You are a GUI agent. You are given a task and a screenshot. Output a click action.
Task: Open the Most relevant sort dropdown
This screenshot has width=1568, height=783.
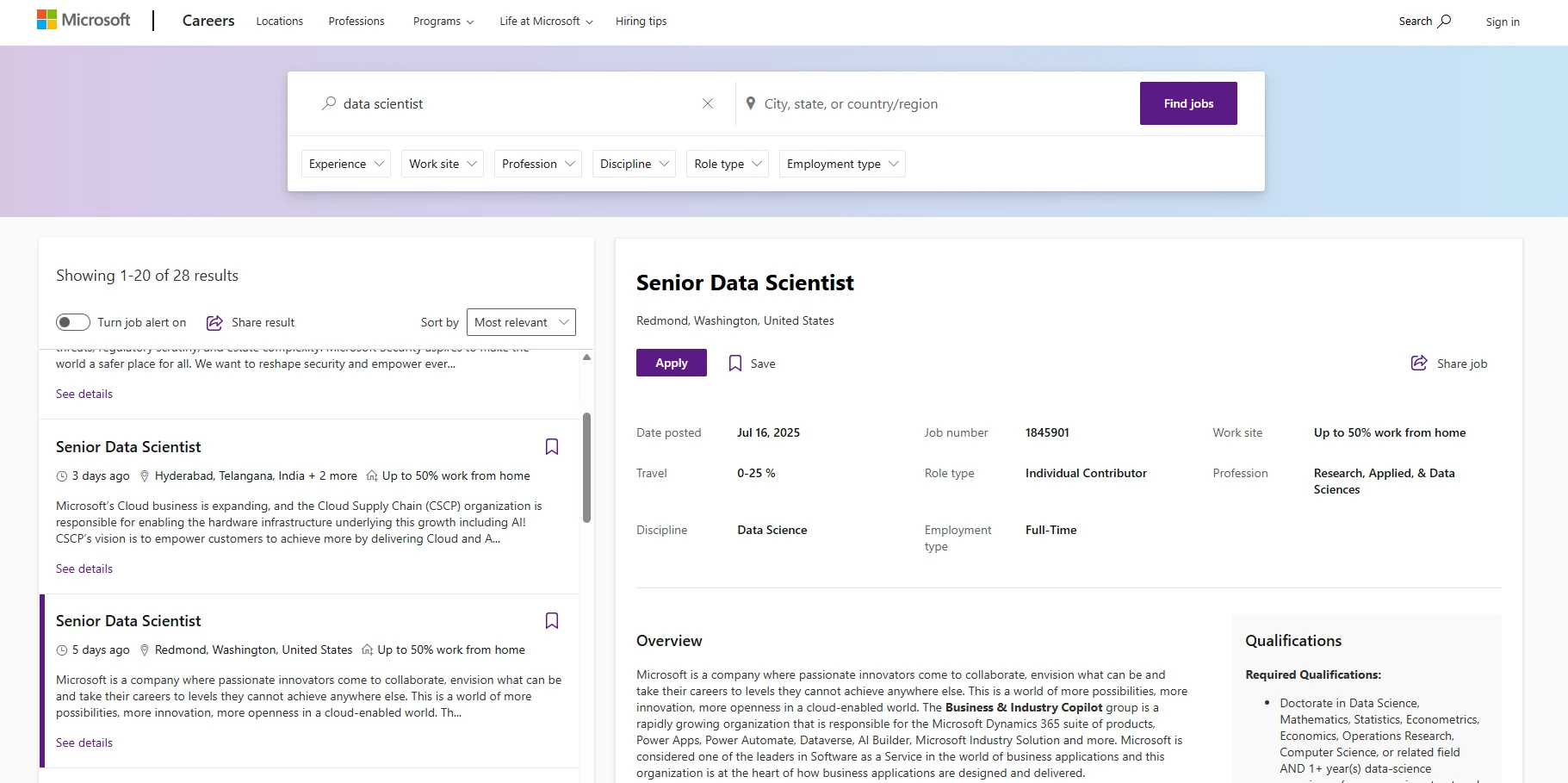521,322
